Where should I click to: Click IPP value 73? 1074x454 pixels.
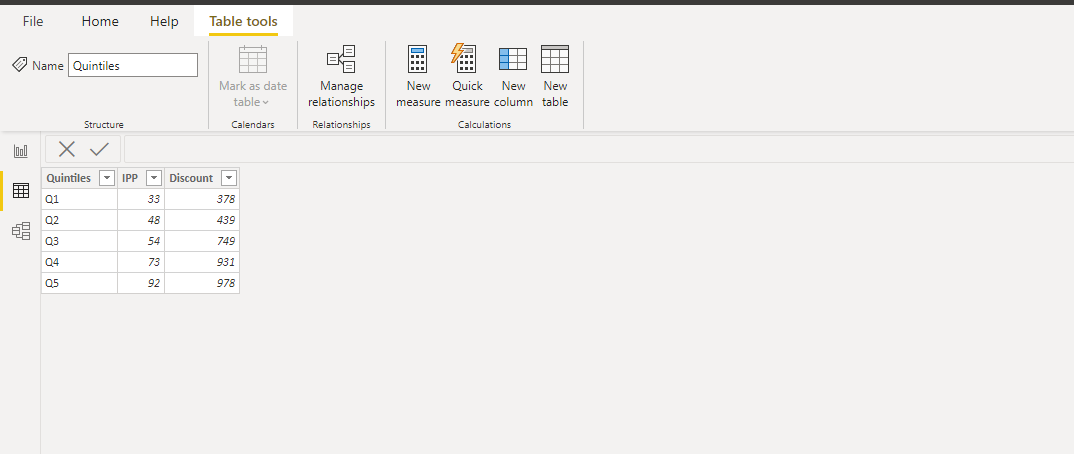(x=141, y=262)
